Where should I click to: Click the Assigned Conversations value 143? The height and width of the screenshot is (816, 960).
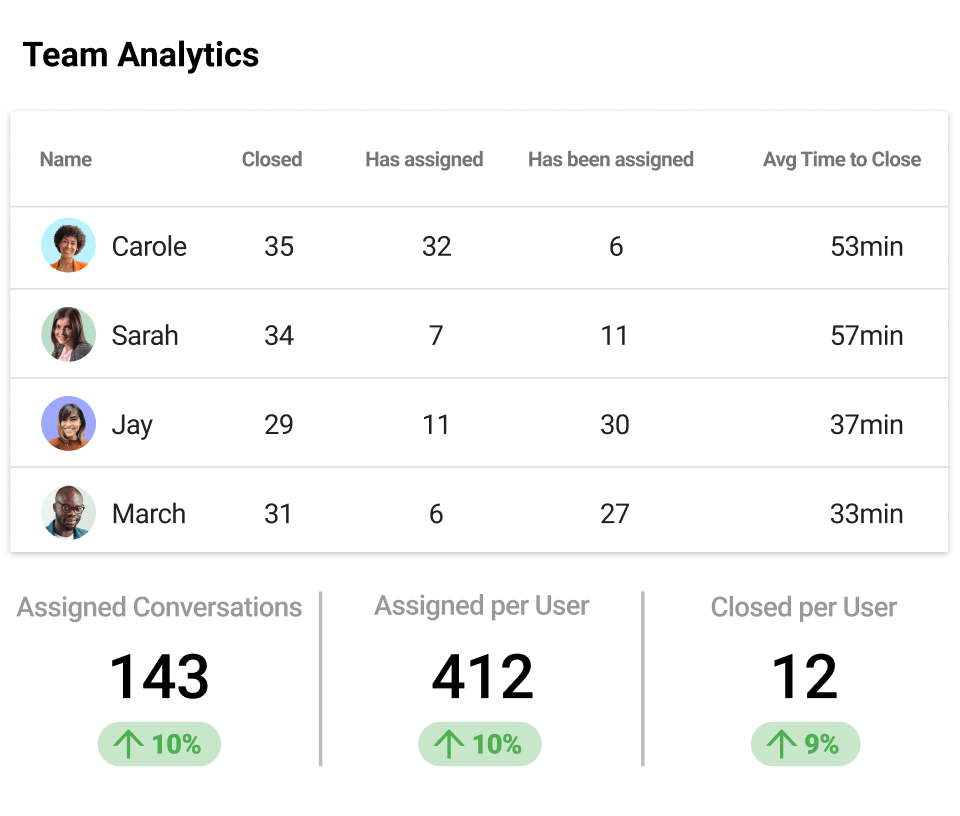[x=159, y=677]
